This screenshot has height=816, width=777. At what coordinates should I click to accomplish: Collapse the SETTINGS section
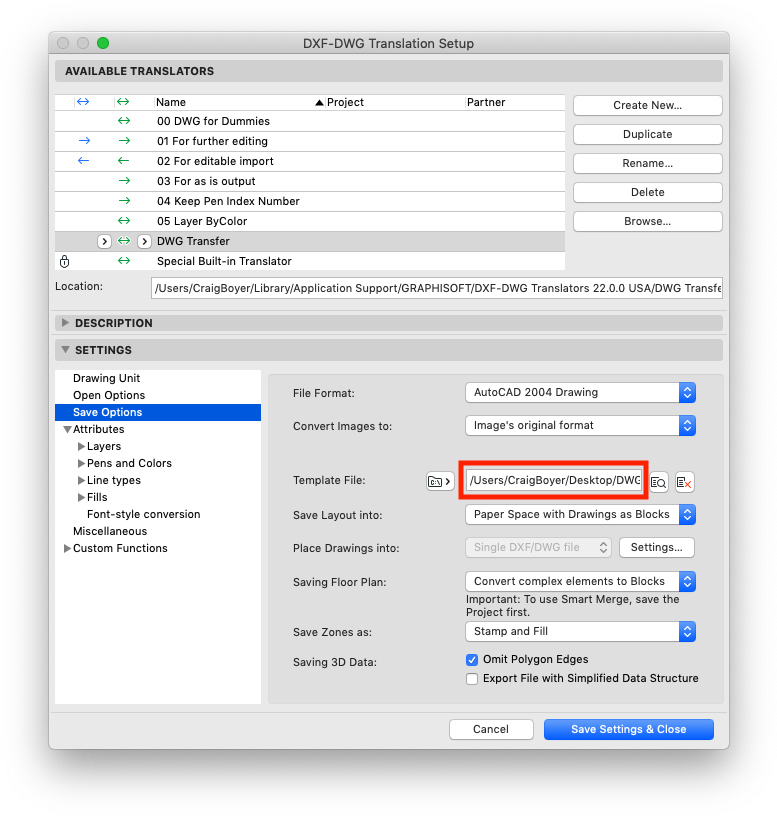pyautogui.click(x=65, y=350)
